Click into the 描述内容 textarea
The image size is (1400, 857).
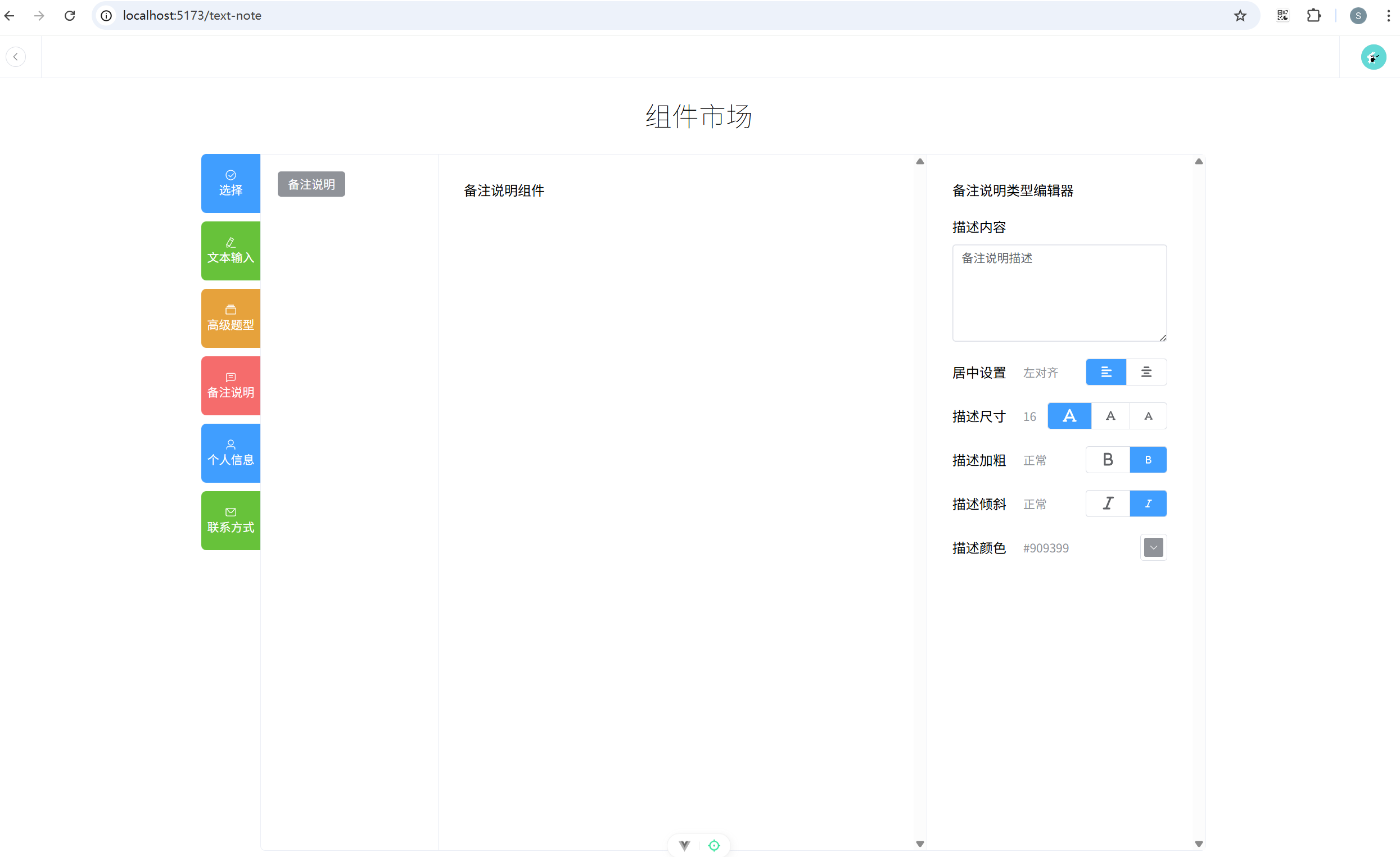click(x=1059, y=293)
